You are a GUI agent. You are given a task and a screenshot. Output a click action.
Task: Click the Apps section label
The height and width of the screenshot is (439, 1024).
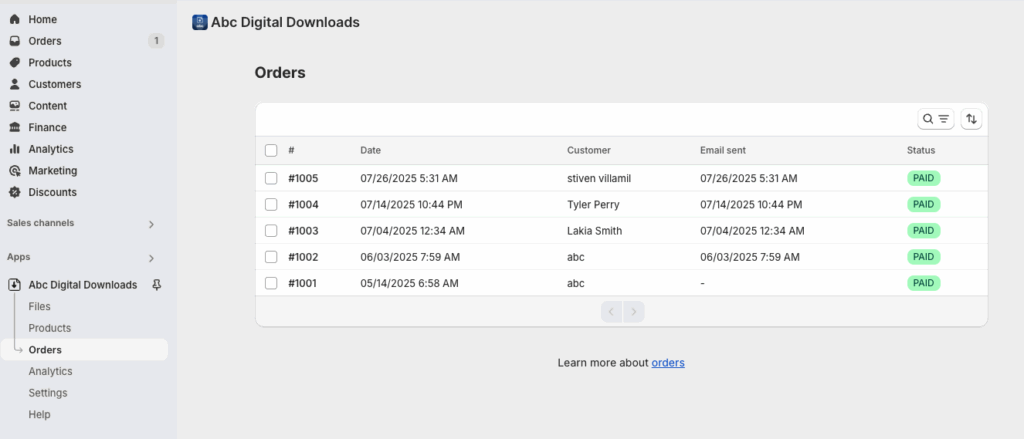tap(19, 257)
